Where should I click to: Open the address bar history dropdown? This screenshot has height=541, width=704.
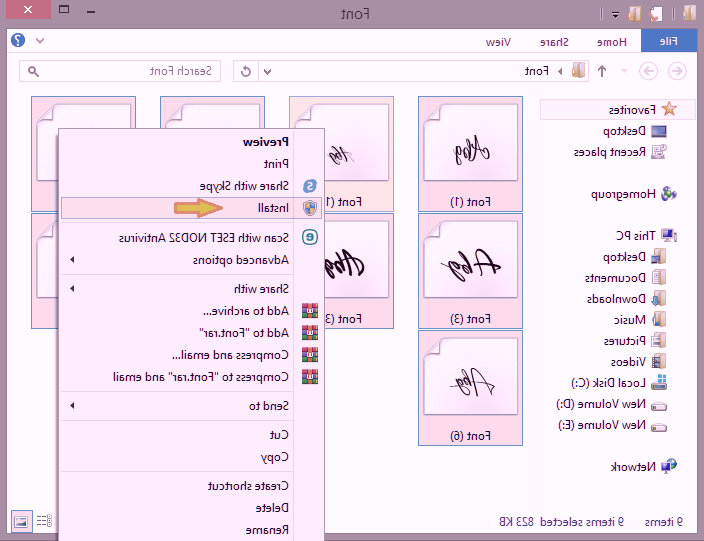click(267, 71)
